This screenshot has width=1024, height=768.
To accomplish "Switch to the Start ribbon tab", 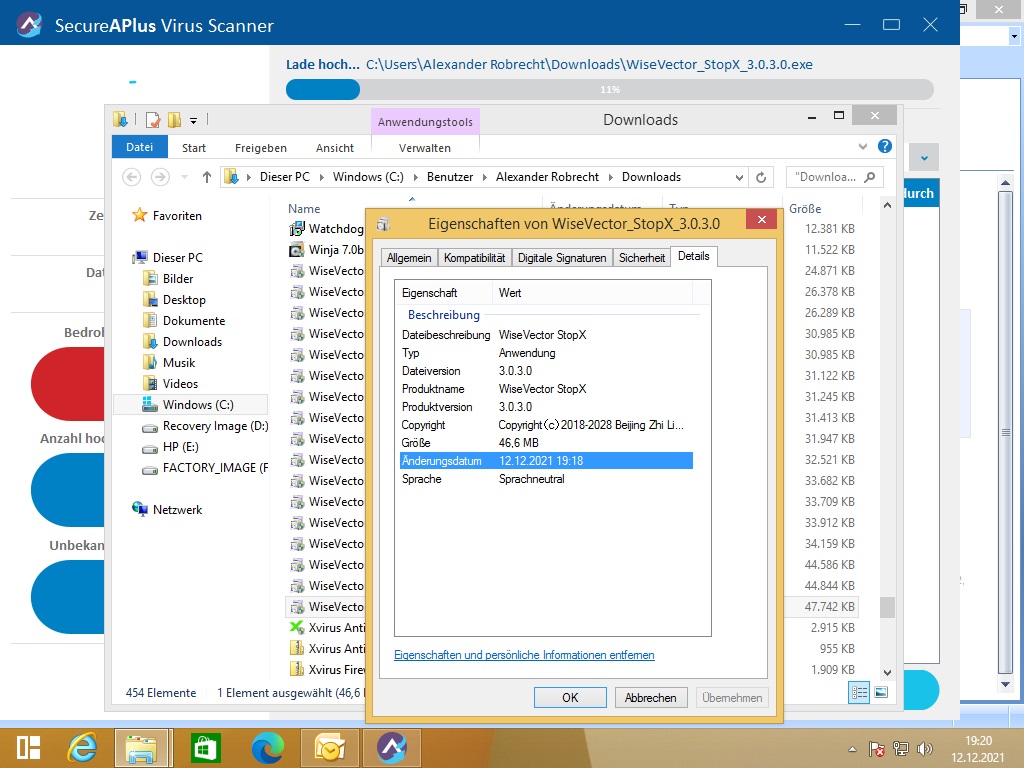I will point(193,148).
